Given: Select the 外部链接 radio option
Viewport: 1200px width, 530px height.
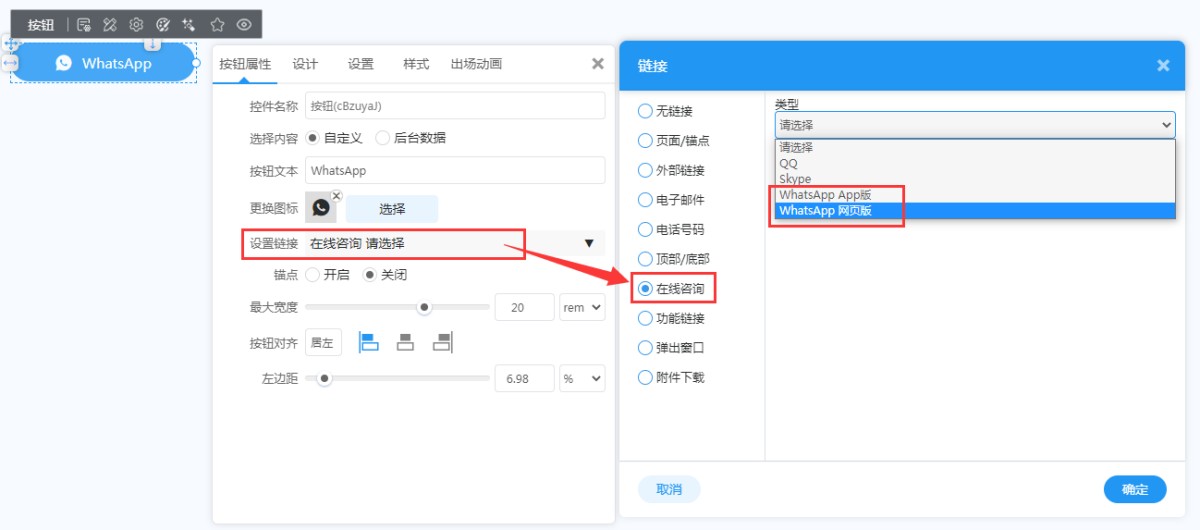Looking at the screenshot, I should click(645, 170).
